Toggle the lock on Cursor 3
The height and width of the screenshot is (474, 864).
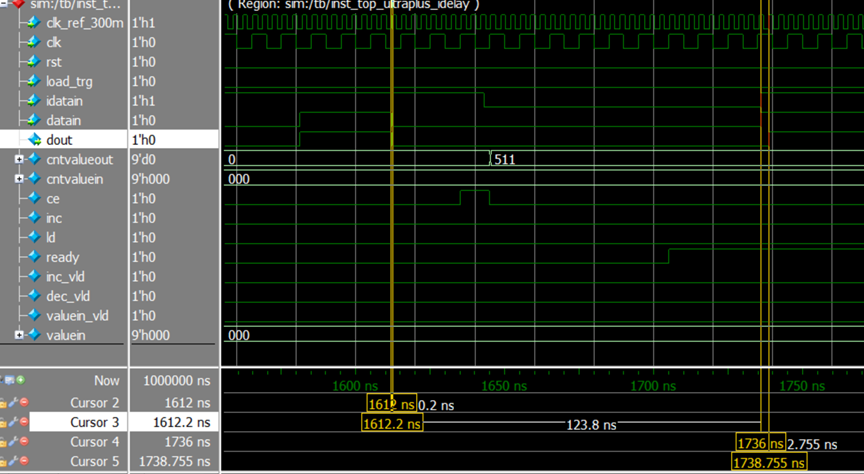point(3,422)
